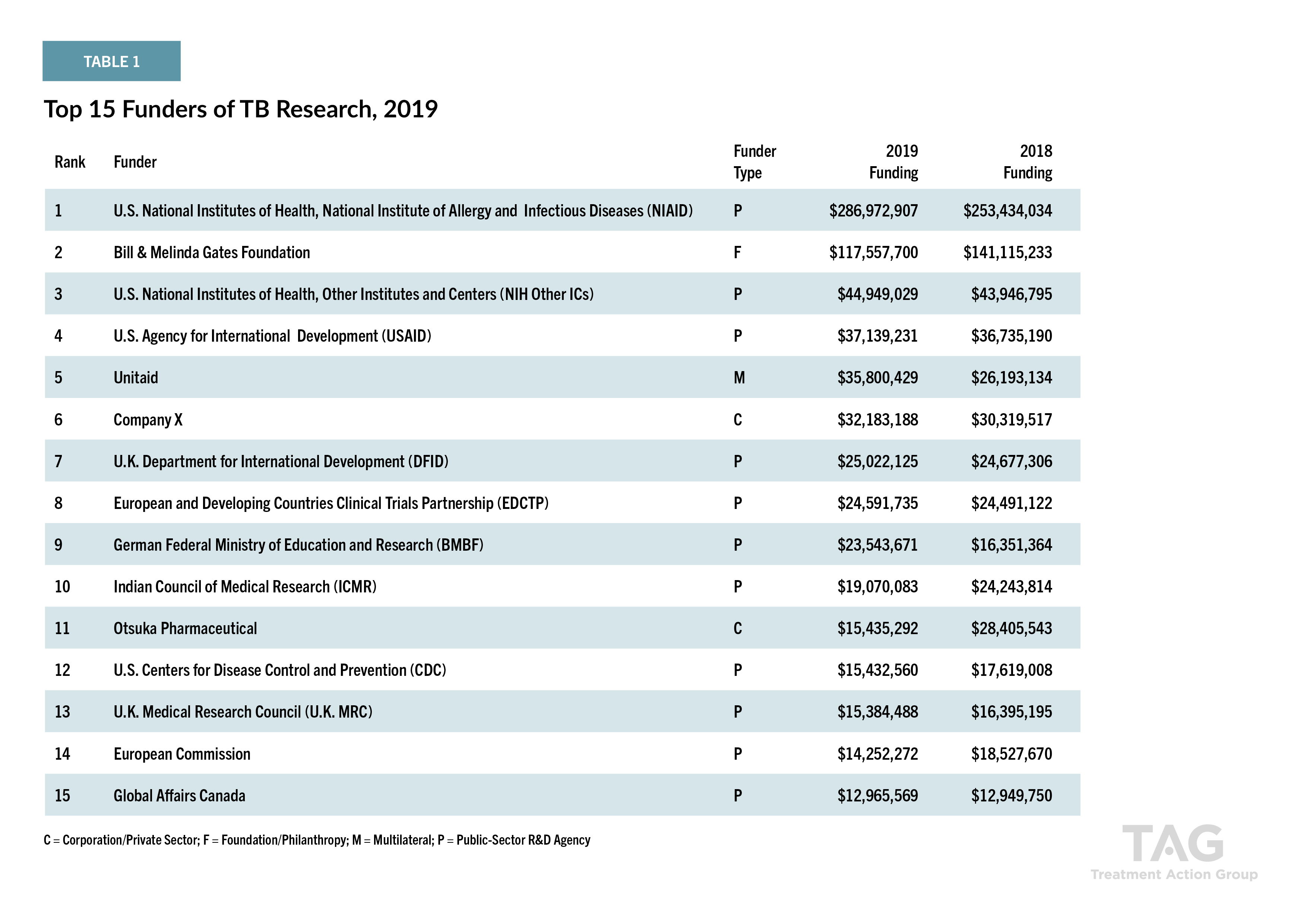The height and width of the screenshot is (924, 1307).
Task: Select Indian Council of Medical Research (ICMR)
Action: tap(245, 587)
